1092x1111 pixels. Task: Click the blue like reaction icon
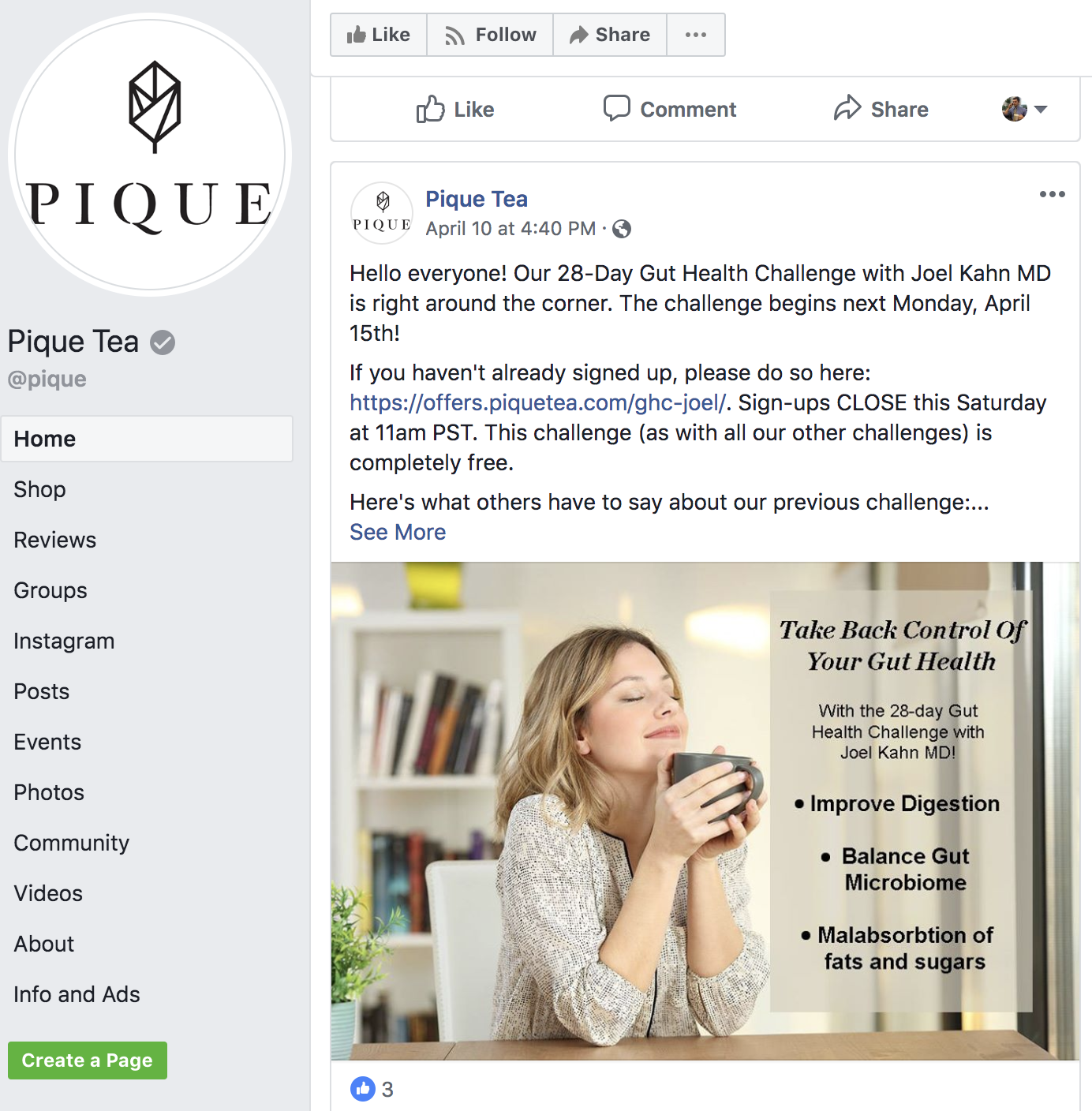[363, 1089]
